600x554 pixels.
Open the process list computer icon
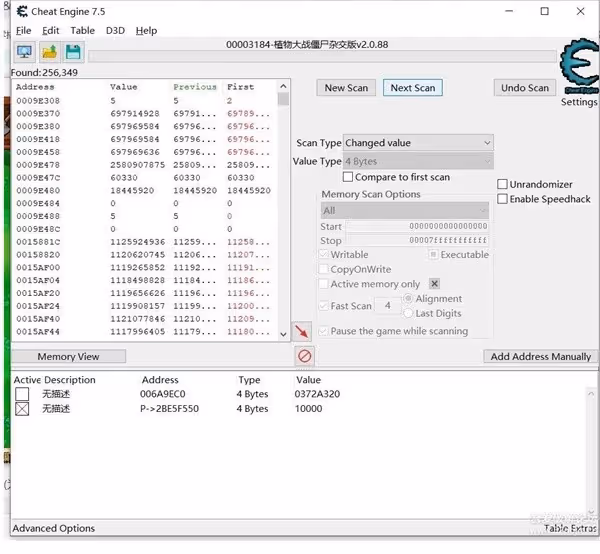[x=24, y=52]
